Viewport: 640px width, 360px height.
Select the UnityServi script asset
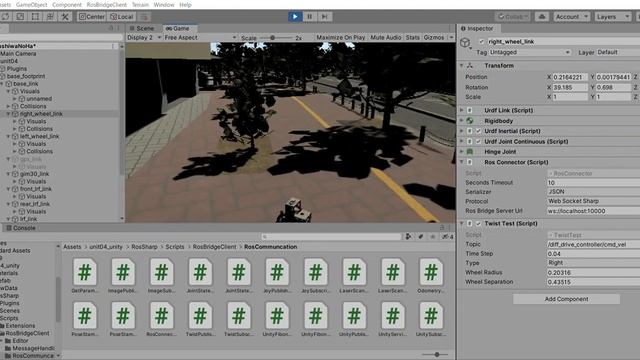[393, 319]
